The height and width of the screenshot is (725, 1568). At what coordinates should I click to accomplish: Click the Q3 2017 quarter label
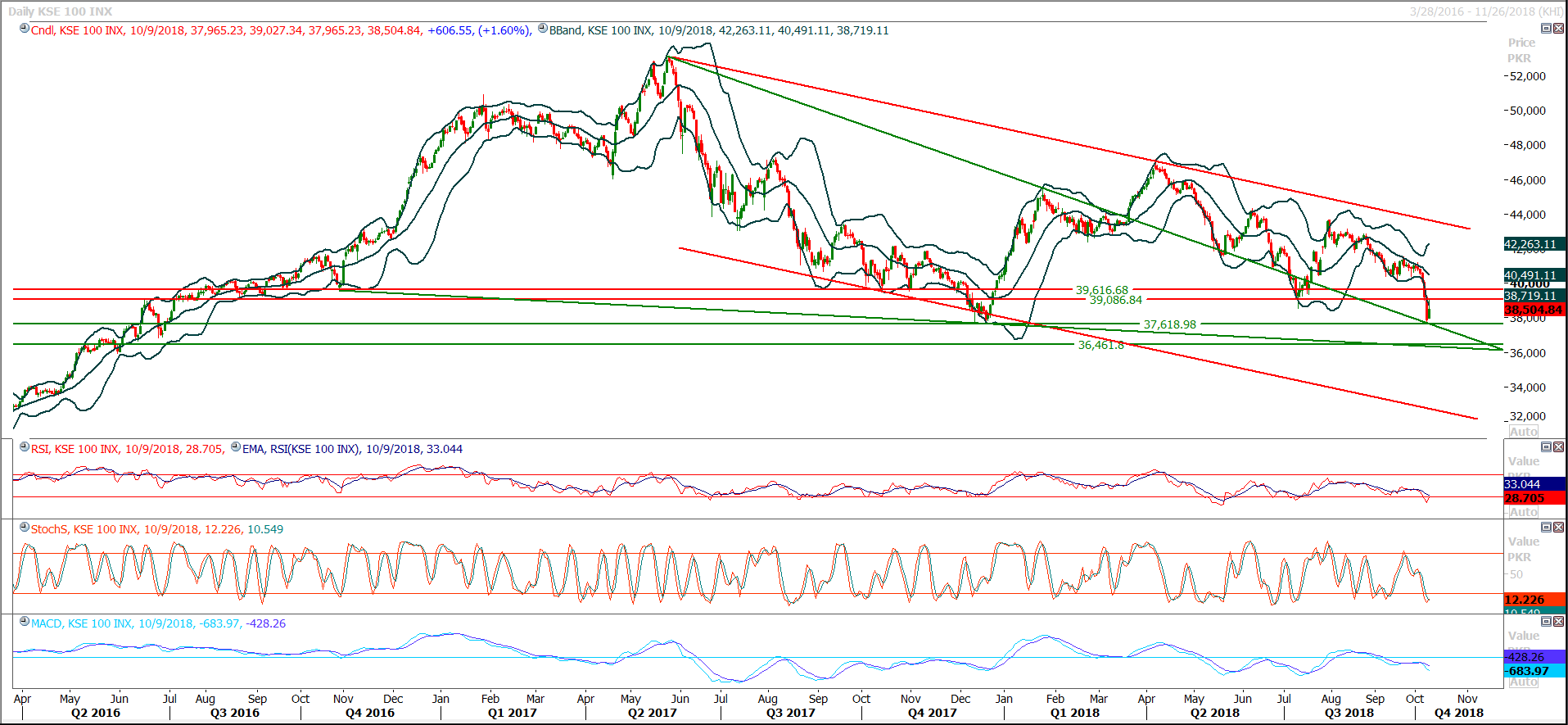click(x=791, y=713)
